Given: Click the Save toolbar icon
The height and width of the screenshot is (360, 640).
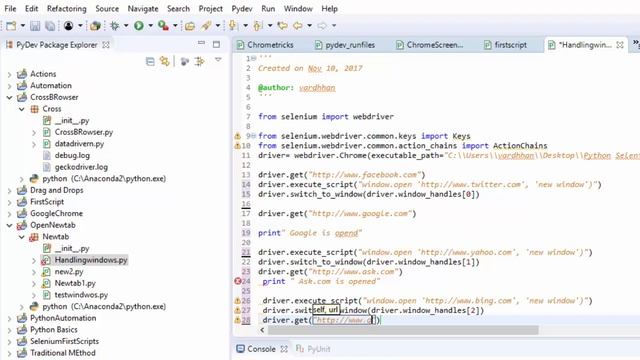Looking at the screenshot, I should (x=35, y=26).
